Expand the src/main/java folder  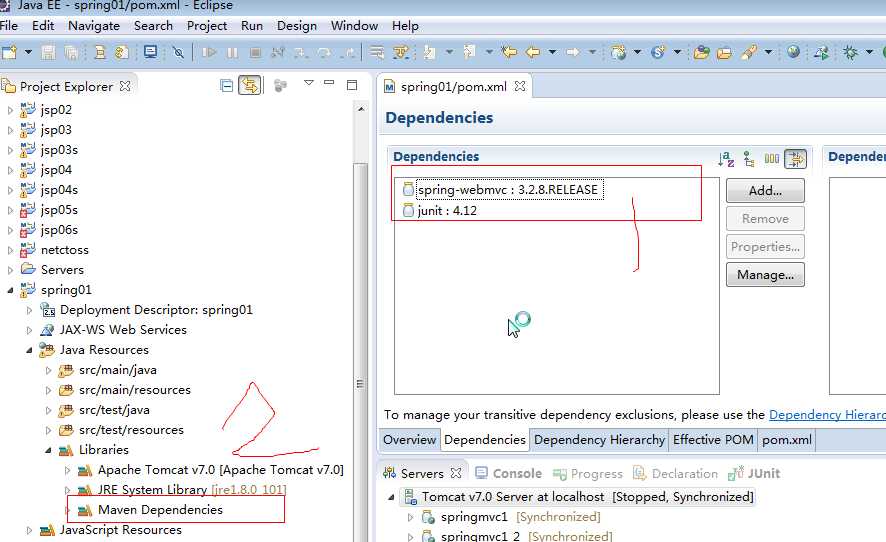(x=49, y=371)
